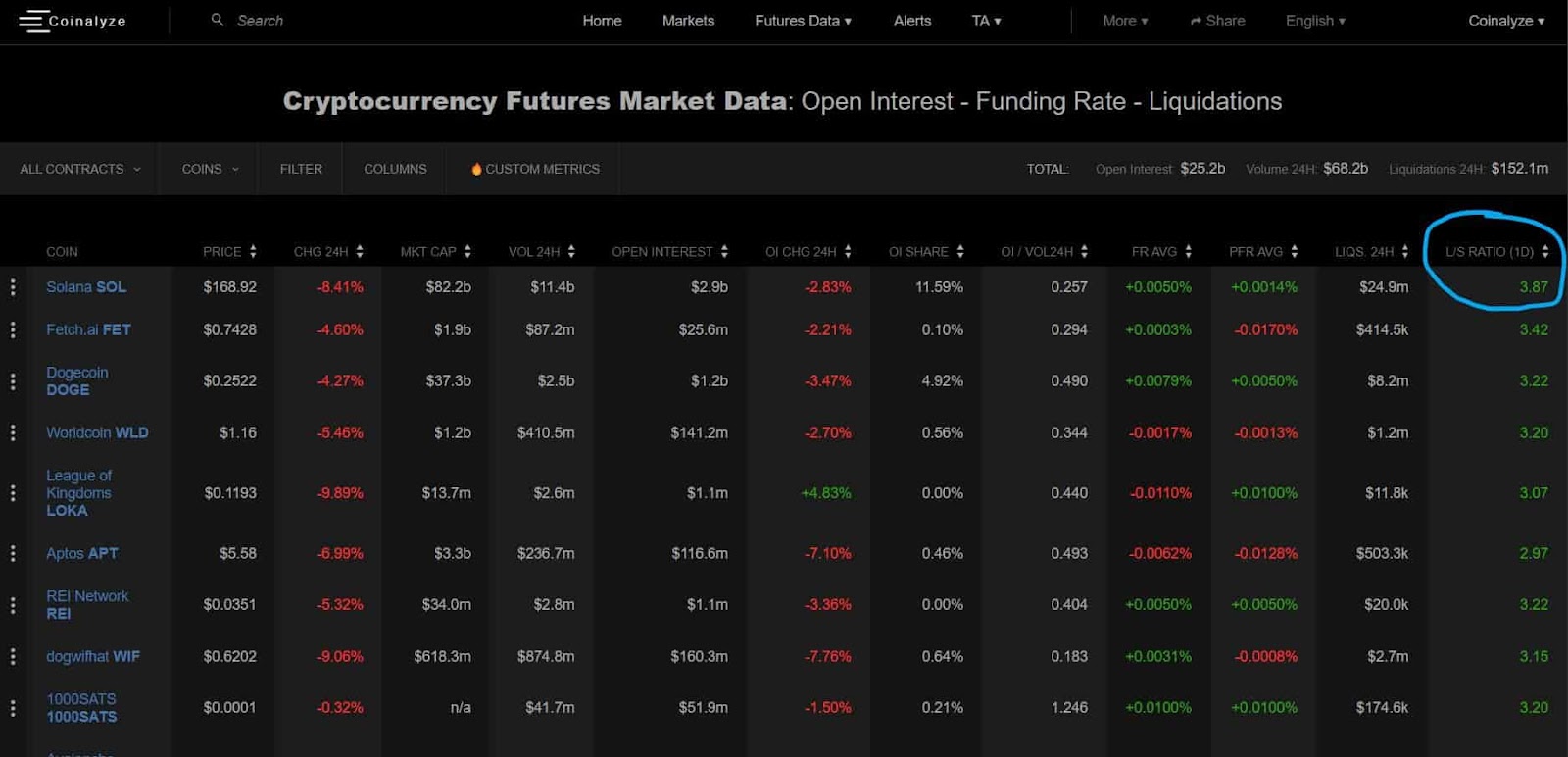
Task: Click the Coinalyze logo text
Action: (87, 21)
